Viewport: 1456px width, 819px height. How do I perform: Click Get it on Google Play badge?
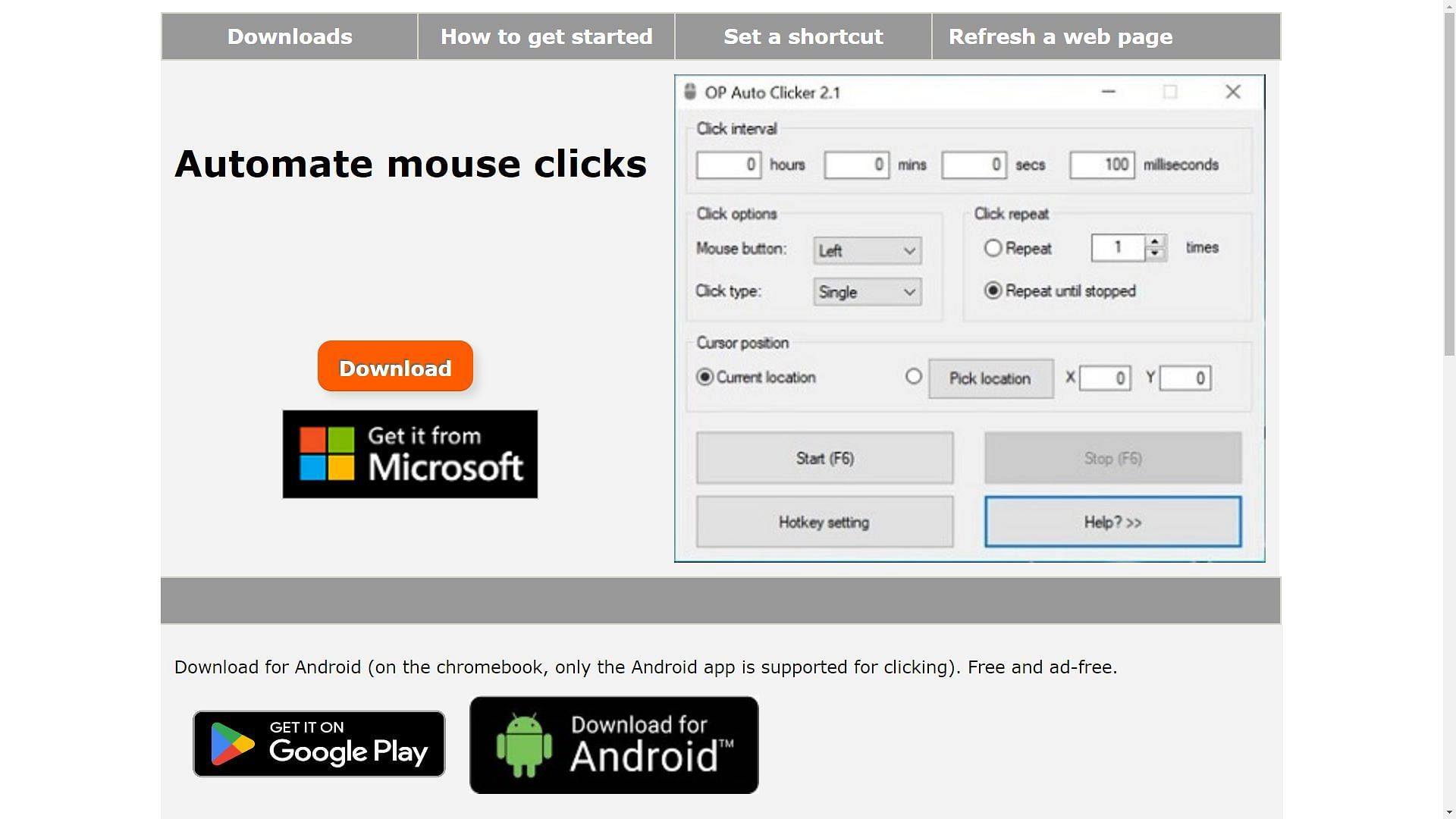pyautogui.click(x=319, y=744)
